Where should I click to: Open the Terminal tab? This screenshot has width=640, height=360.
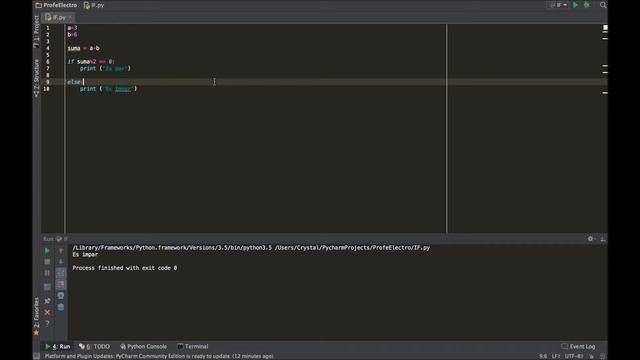[193, 346]
